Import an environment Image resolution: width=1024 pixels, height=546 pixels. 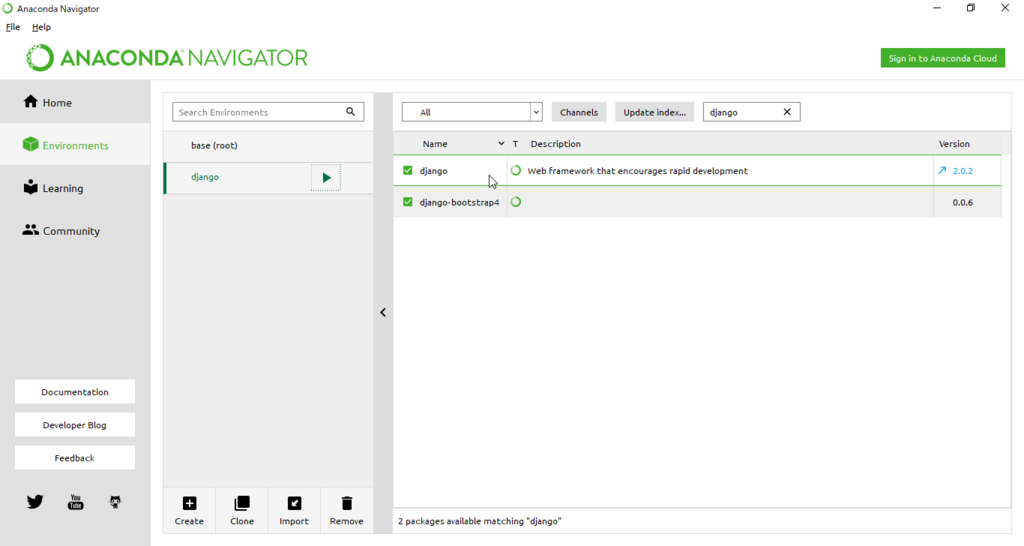(294, 510)
